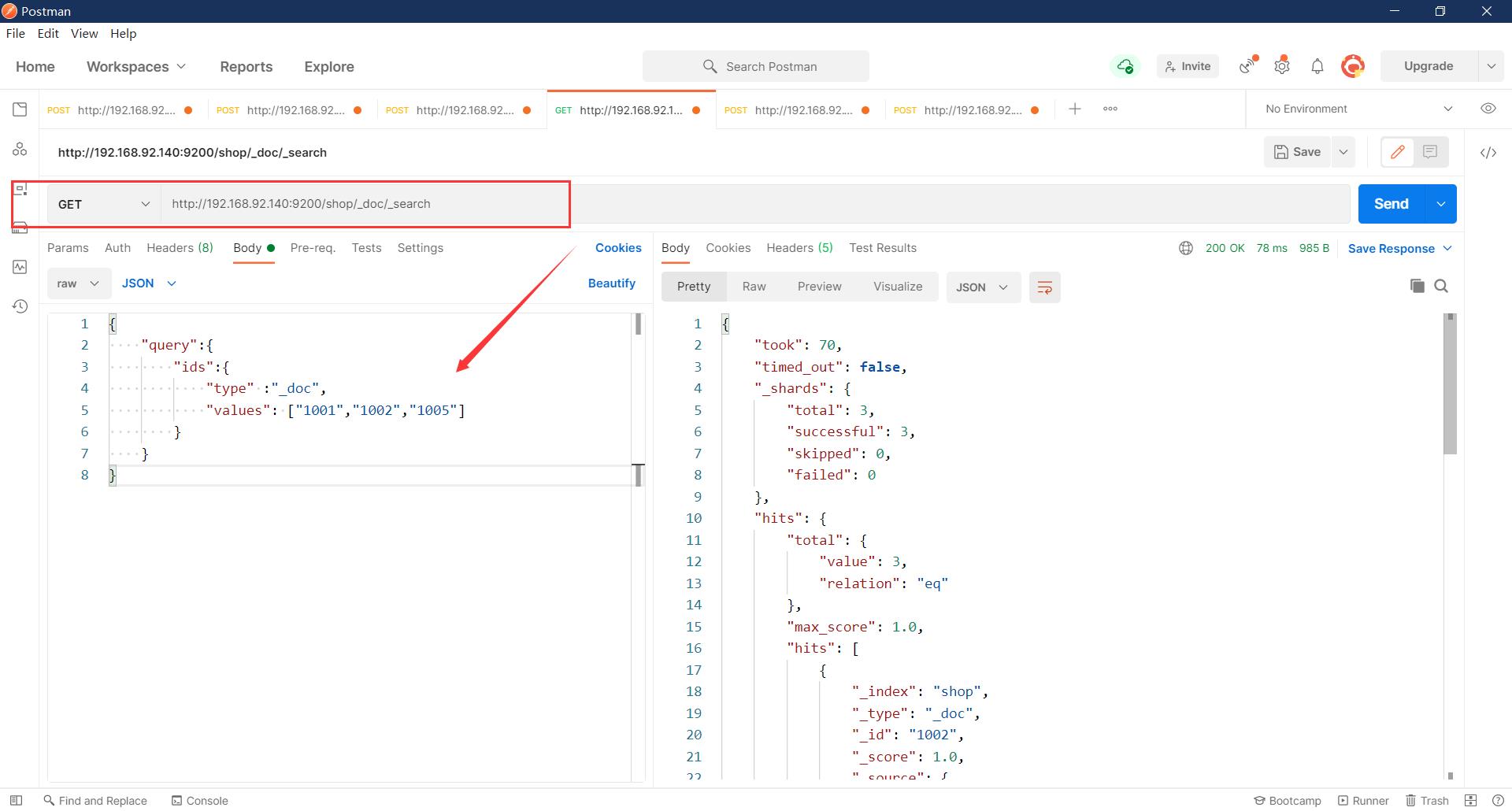Open user avatar menu
This screenshot has width=1512, height=811.
point(1353,66)
